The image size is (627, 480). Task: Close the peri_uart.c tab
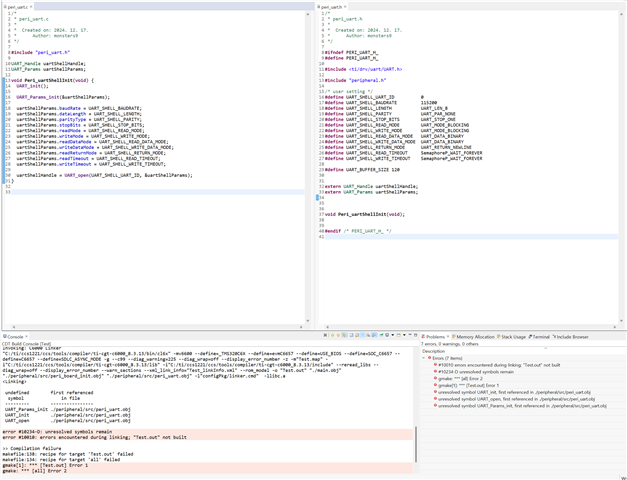coord(31,7)
